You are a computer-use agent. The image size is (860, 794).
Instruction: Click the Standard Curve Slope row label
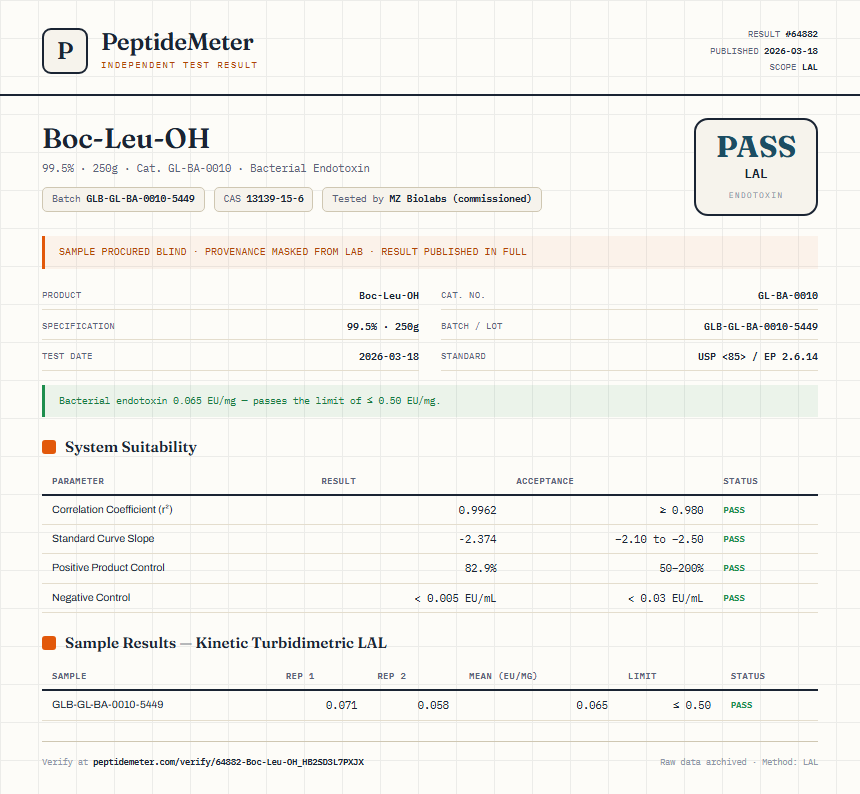click(103, 538)
